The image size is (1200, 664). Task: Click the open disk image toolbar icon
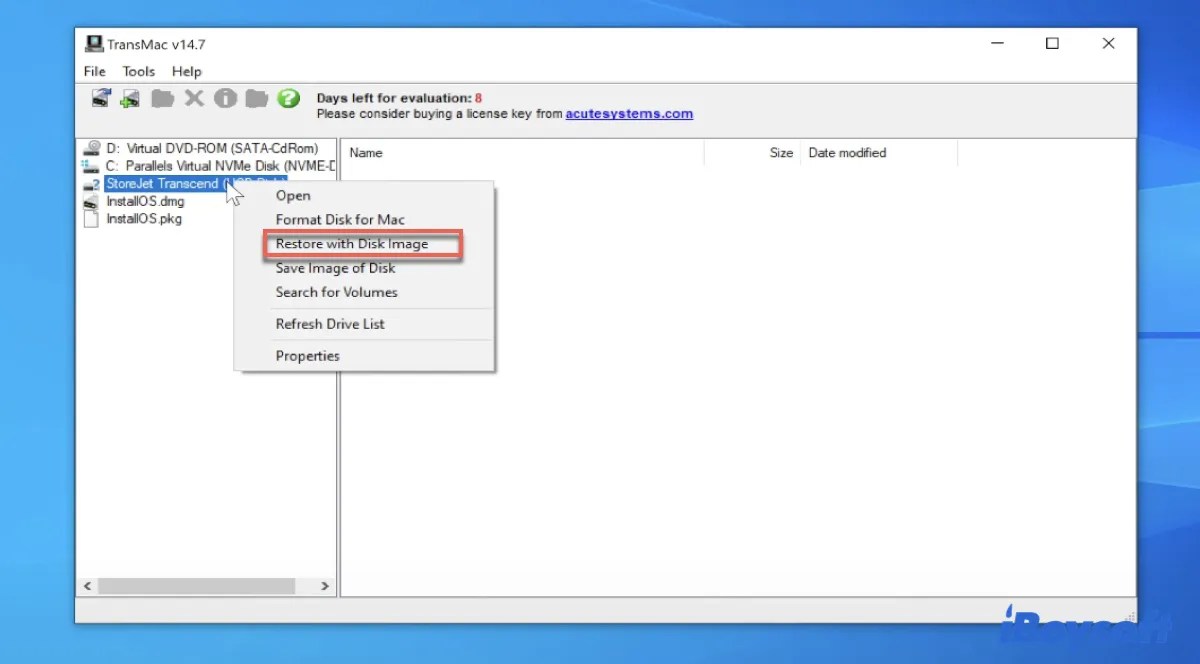click(x=100, y=98)
